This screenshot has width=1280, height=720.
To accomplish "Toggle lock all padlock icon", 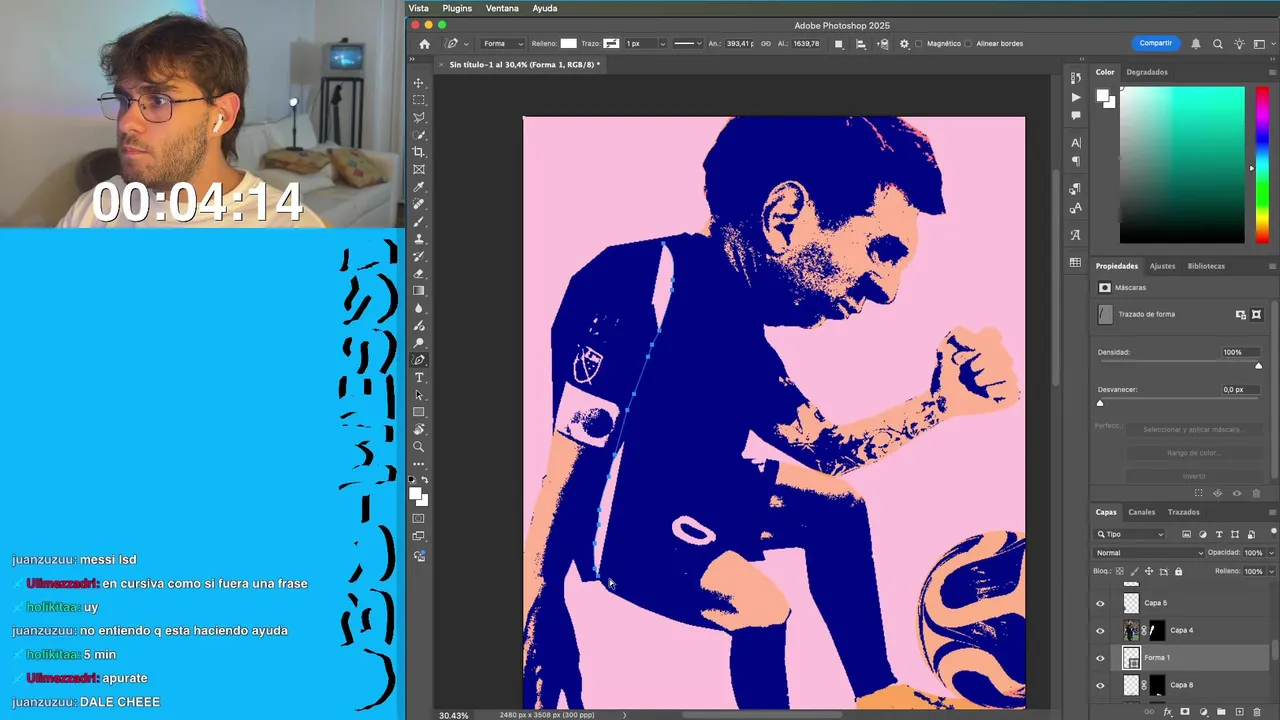I will click(x=1178, y=571).
